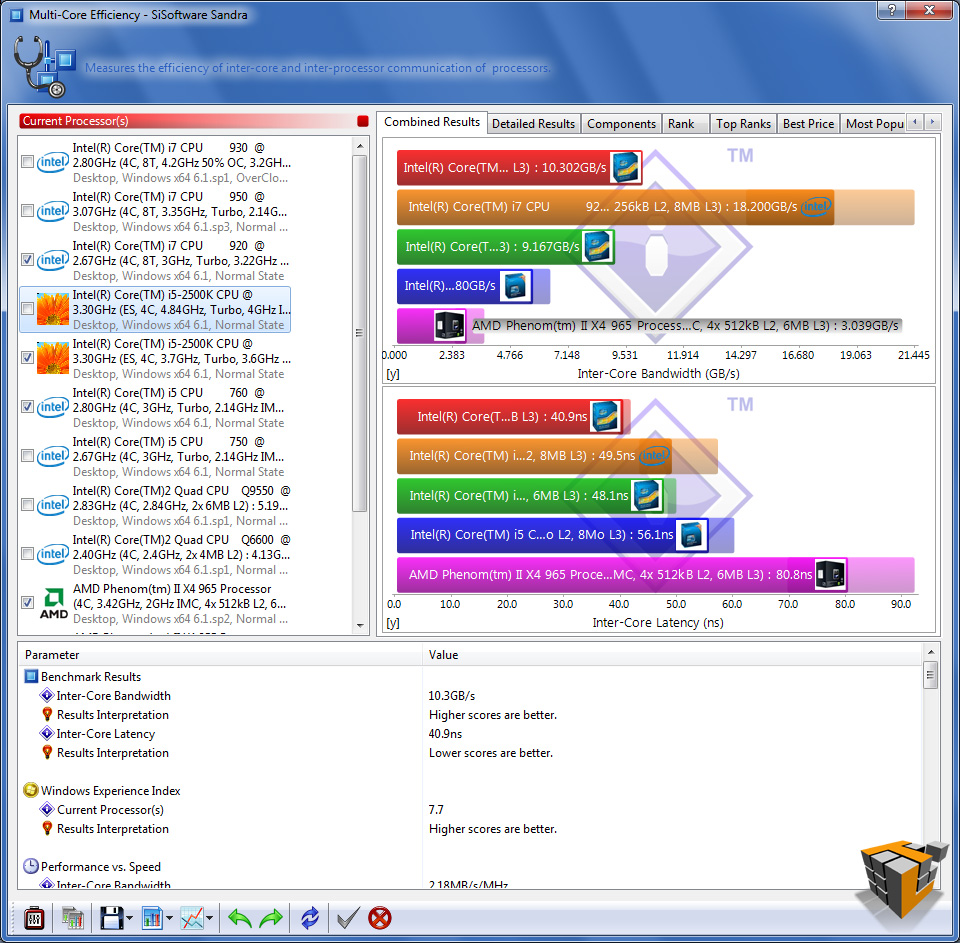Click parameter table scroll-up arrow
Image resolution: width=960 pixels, height=943 pixels.
pyautogui.click(x=931, y=652)
